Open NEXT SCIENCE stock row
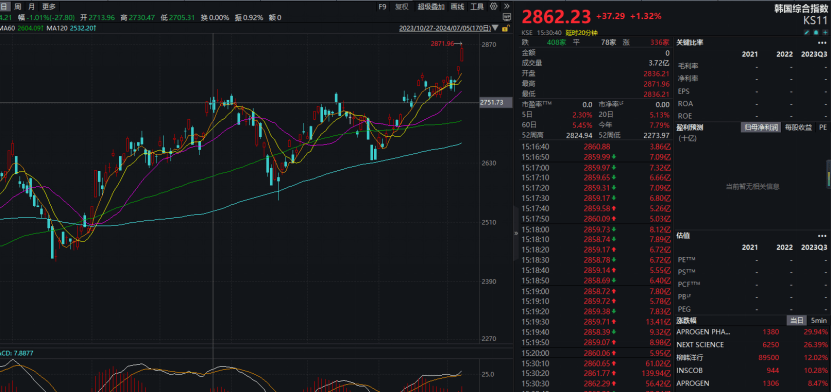The width and height of the screenshot is (831, 392). 753,345
